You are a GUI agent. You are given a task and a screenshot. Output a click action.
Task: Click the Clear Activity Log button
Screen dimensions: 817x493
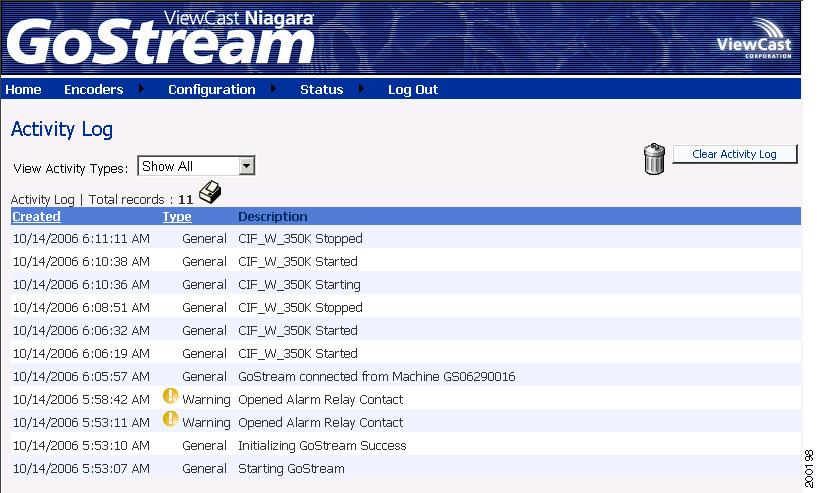[735, 154]
